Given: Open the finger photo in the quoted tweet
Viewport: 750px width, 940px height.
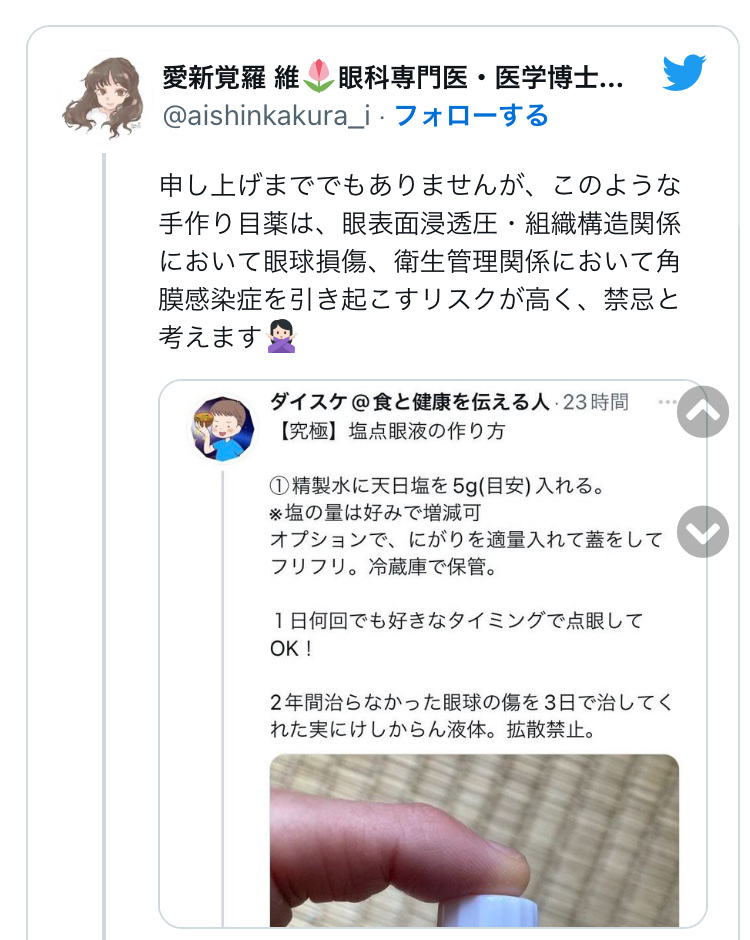Looking at the screenshot, I should pyautogui.click(x=474, y=840).
